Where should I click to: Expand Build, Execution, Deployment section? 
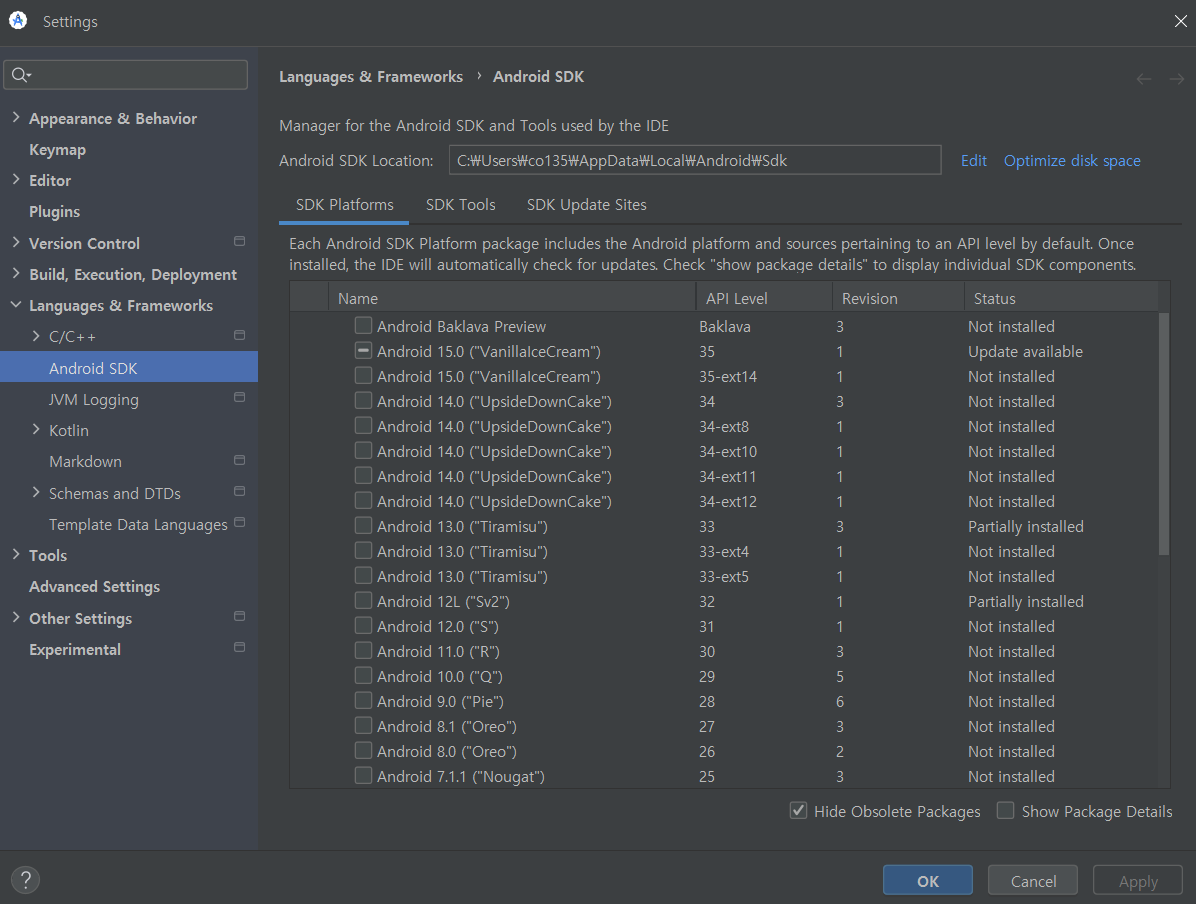(x=16, y=273)
